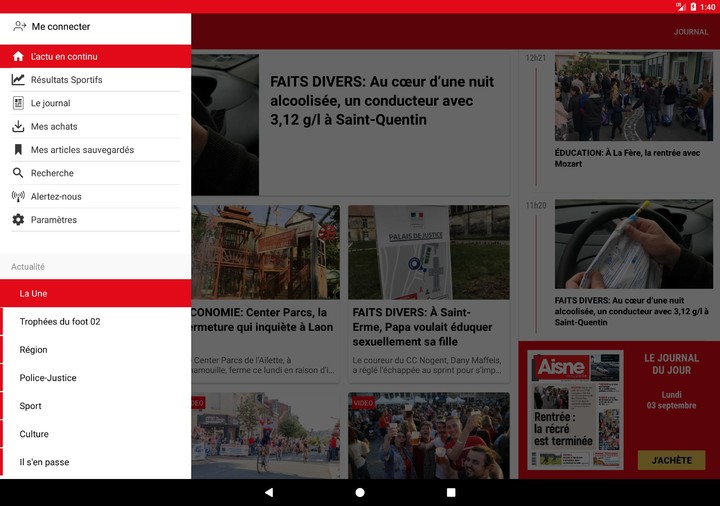The image size is (720, 506).
Task: Open the JOURNAL tab in top bar
Action: pos(690,32)
